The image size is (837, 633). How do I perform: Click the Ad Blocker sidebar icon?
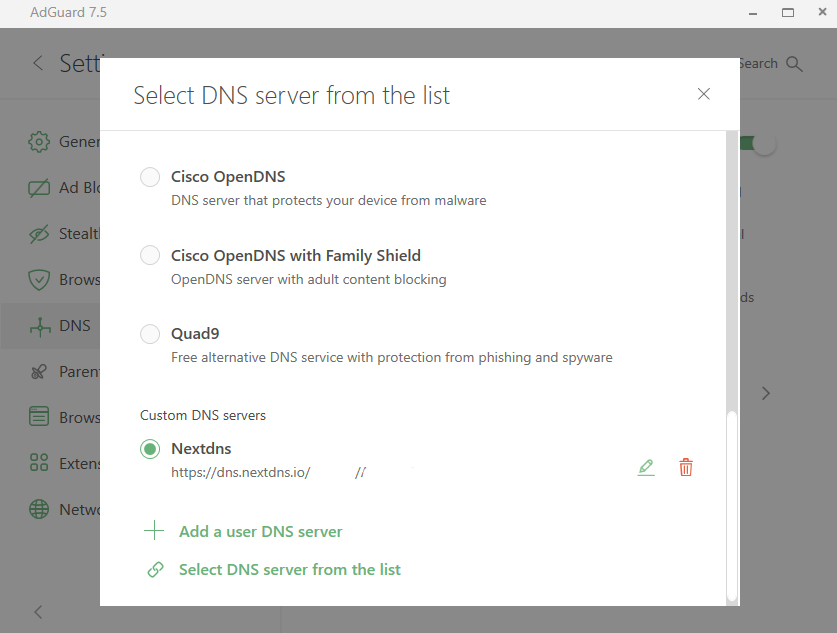pyautogui.click(x=39, y=188)
